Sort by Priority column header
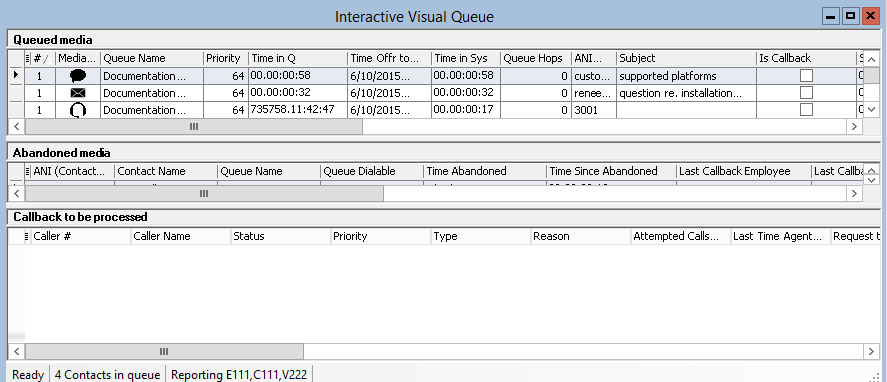887x382 pixels. (x=226, y=58)
